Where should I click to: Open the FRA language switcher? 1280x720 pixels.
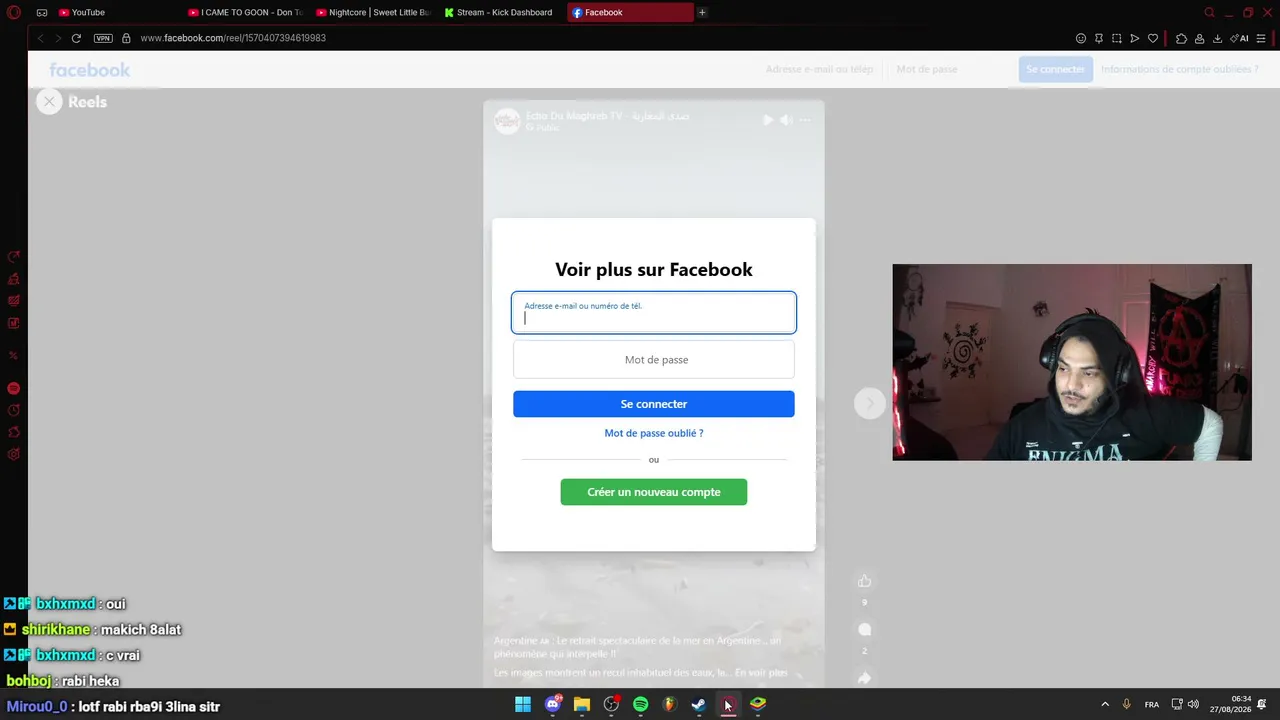click(x=1152, y=704)
